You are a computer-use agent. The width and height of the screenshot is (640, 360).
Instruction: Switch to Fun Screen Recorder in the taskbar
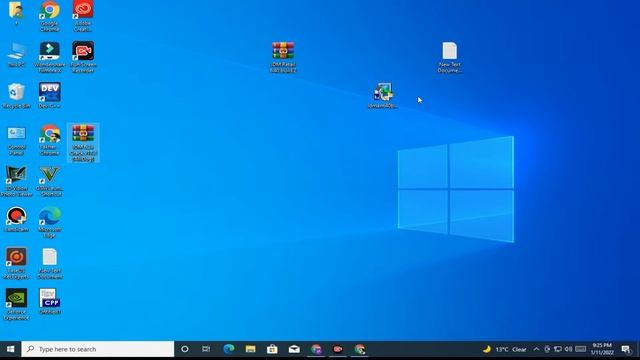pos(338,349)
